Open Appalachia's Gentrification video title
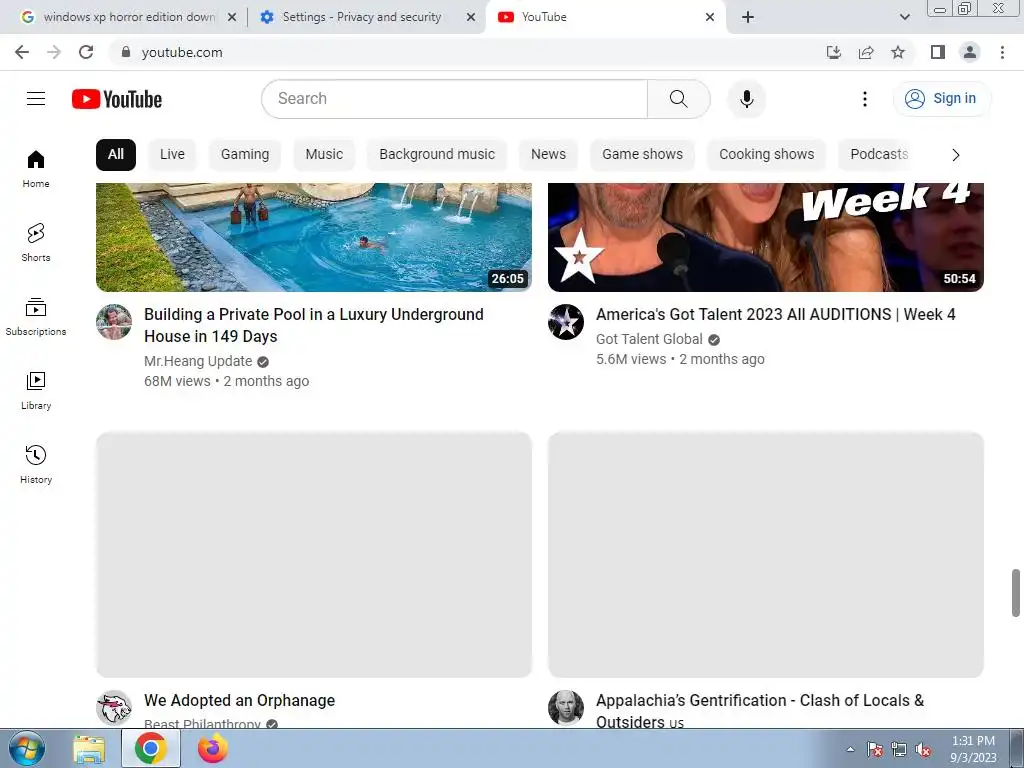The height and width of the screenshot is (768, 1024). coord(760,711)
